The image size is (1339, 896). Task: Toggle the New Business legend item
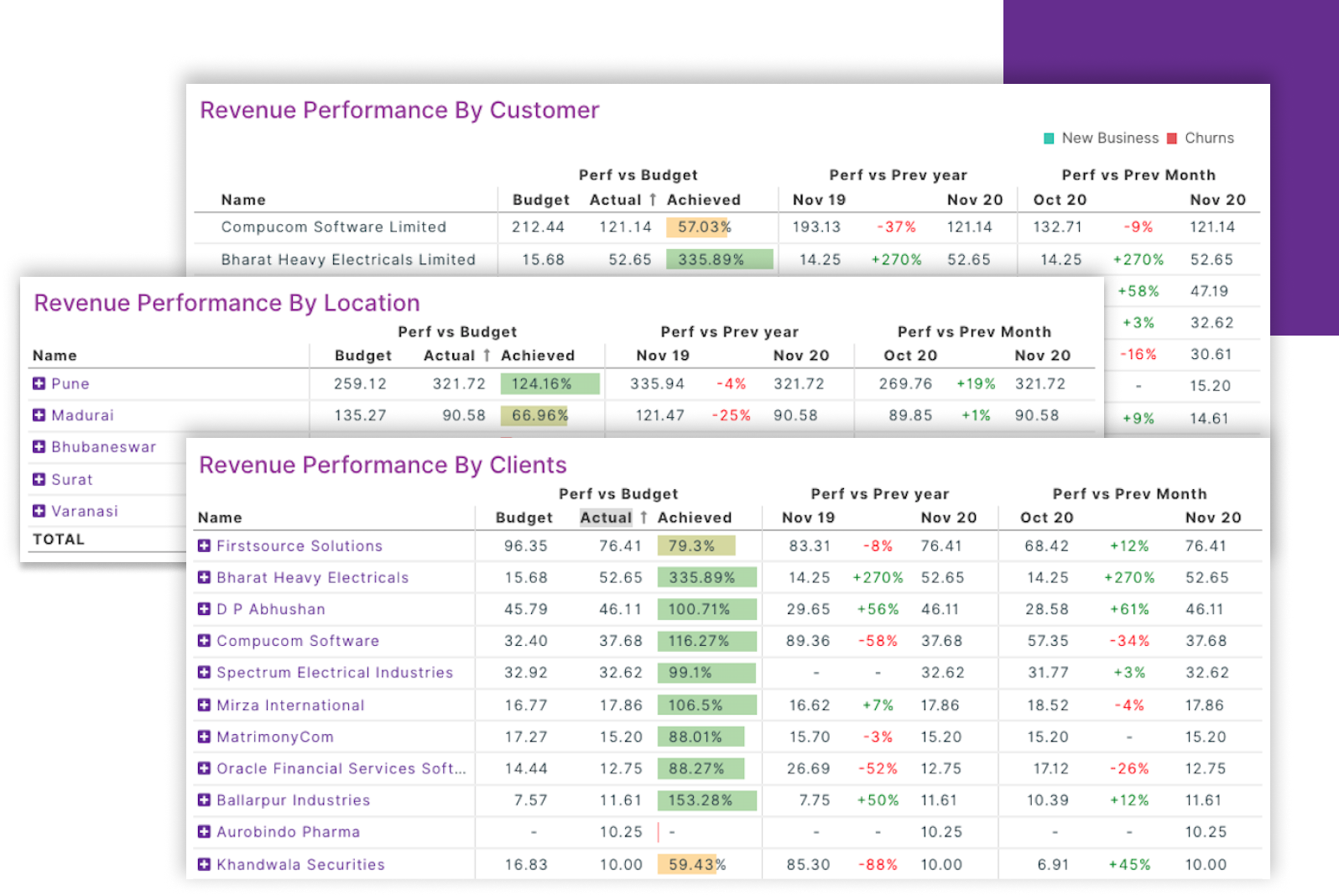[1109, 138]
